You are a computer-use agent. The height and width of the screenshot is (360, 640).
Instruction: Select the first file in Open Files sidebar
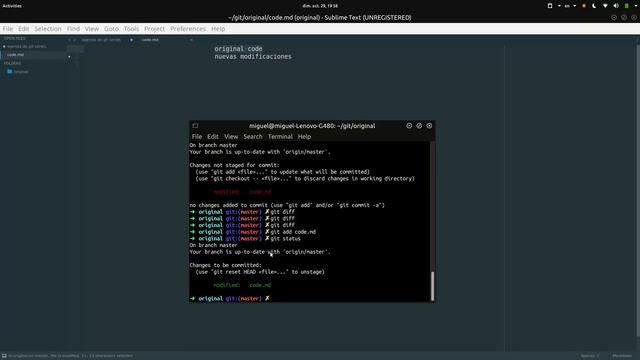click(x=26, y=47)
